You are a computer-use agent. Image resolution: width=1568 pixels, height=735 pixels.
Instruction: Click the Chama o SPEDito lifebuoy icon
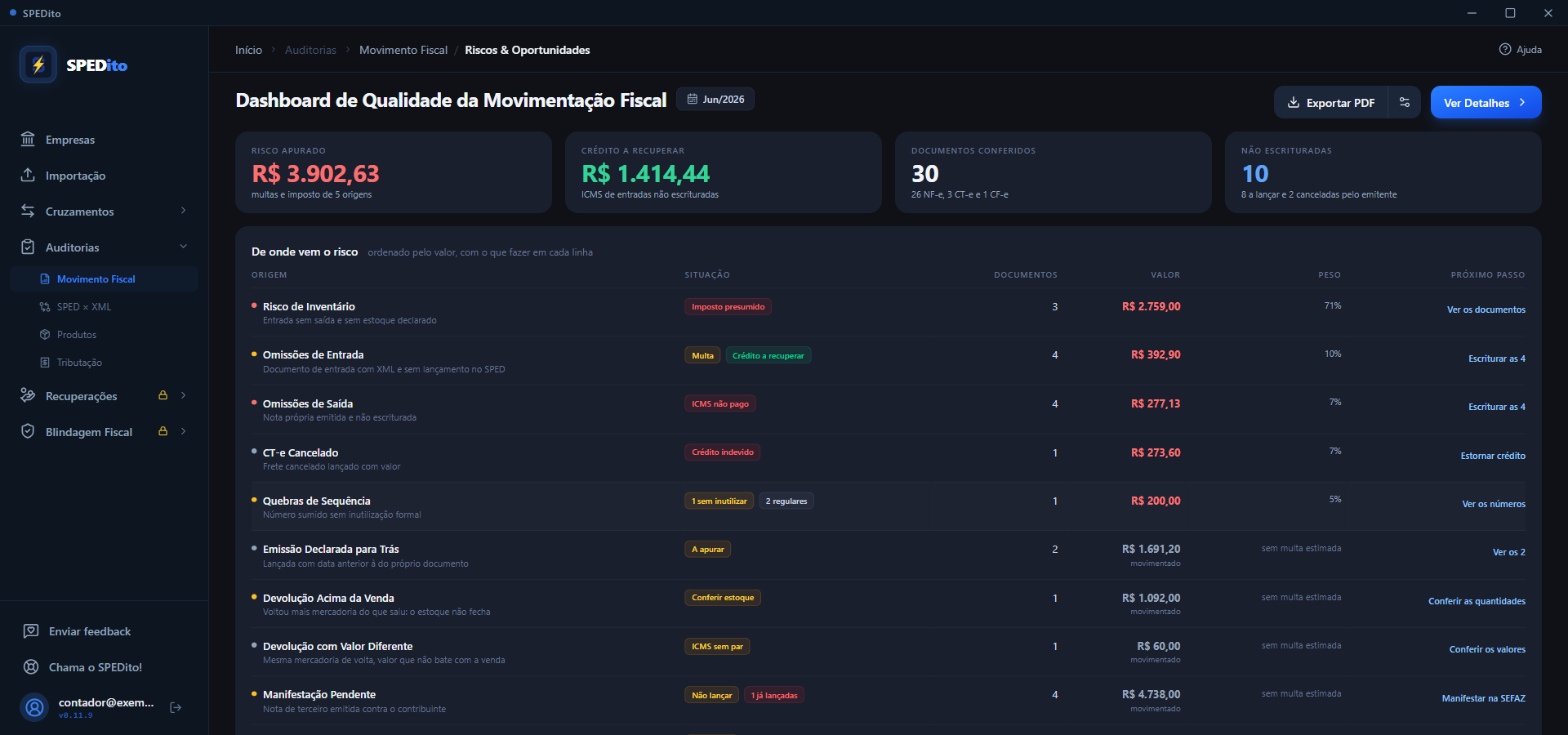tap(31, 667)
